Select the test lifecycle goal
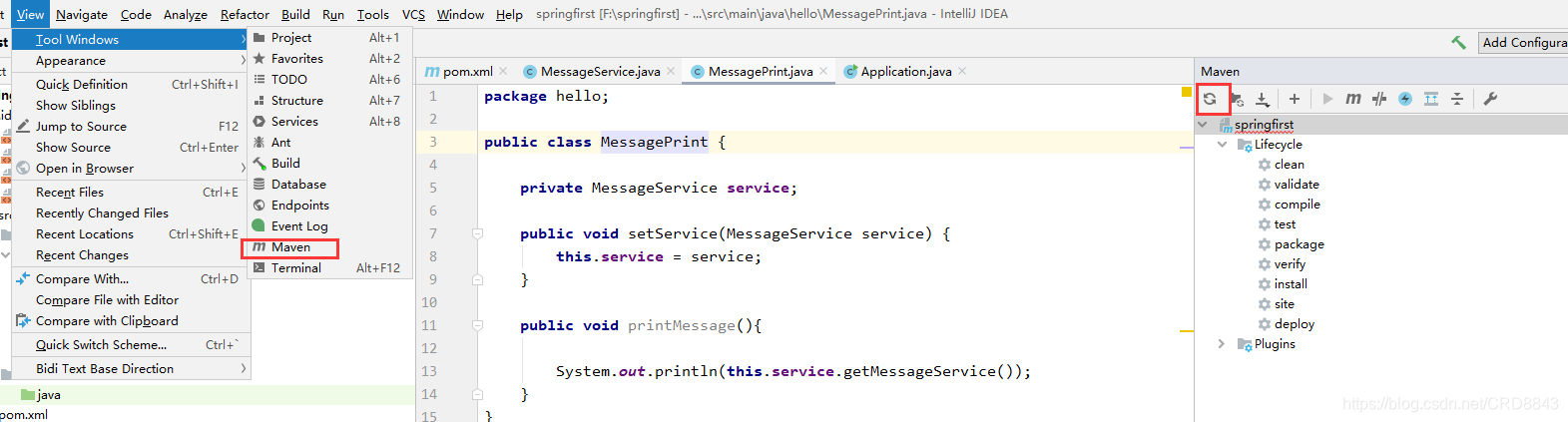 [1285, 224]
